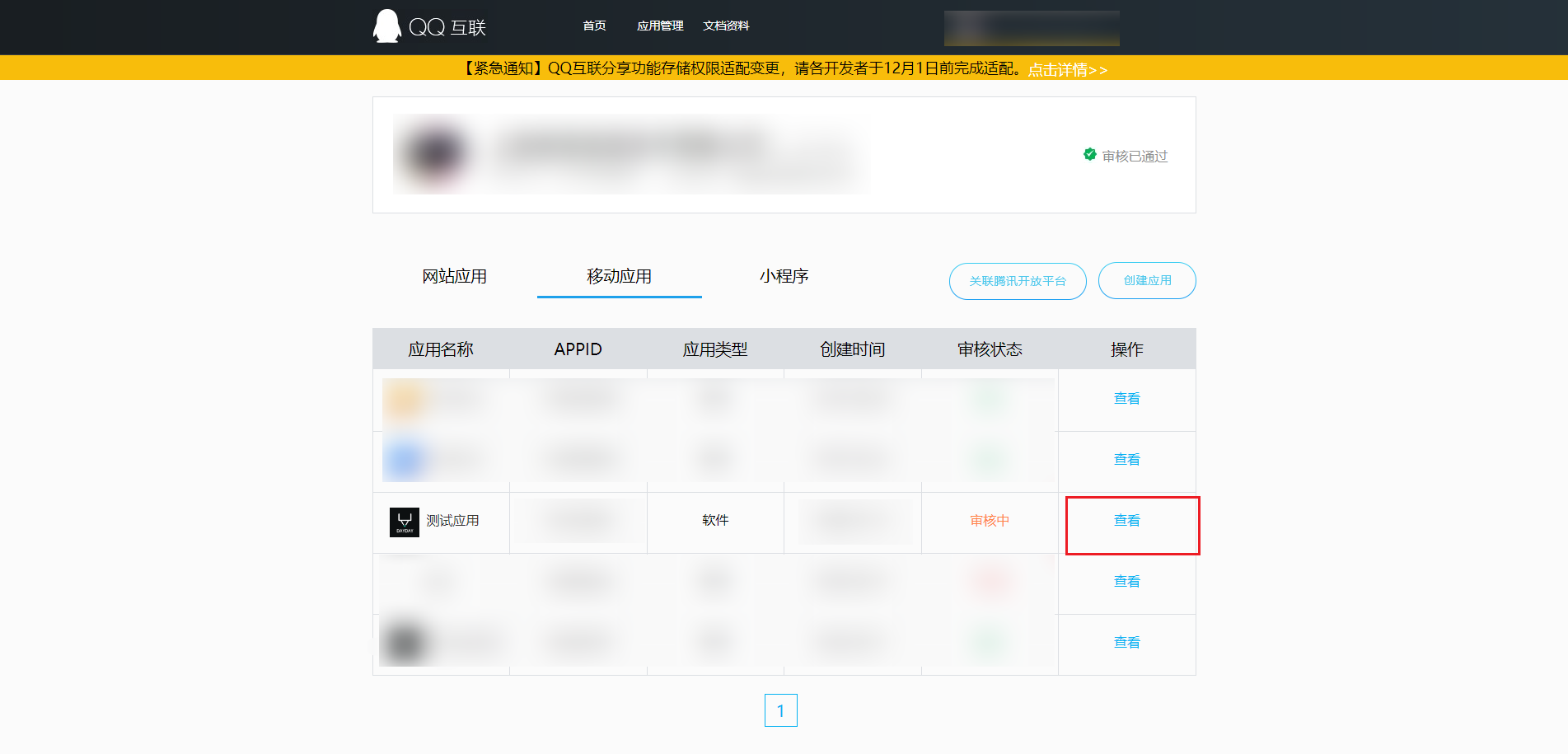Click the green 审核已通过 verified badge icon
The width and height of the screenshot is (1568, 754).
1090,155
